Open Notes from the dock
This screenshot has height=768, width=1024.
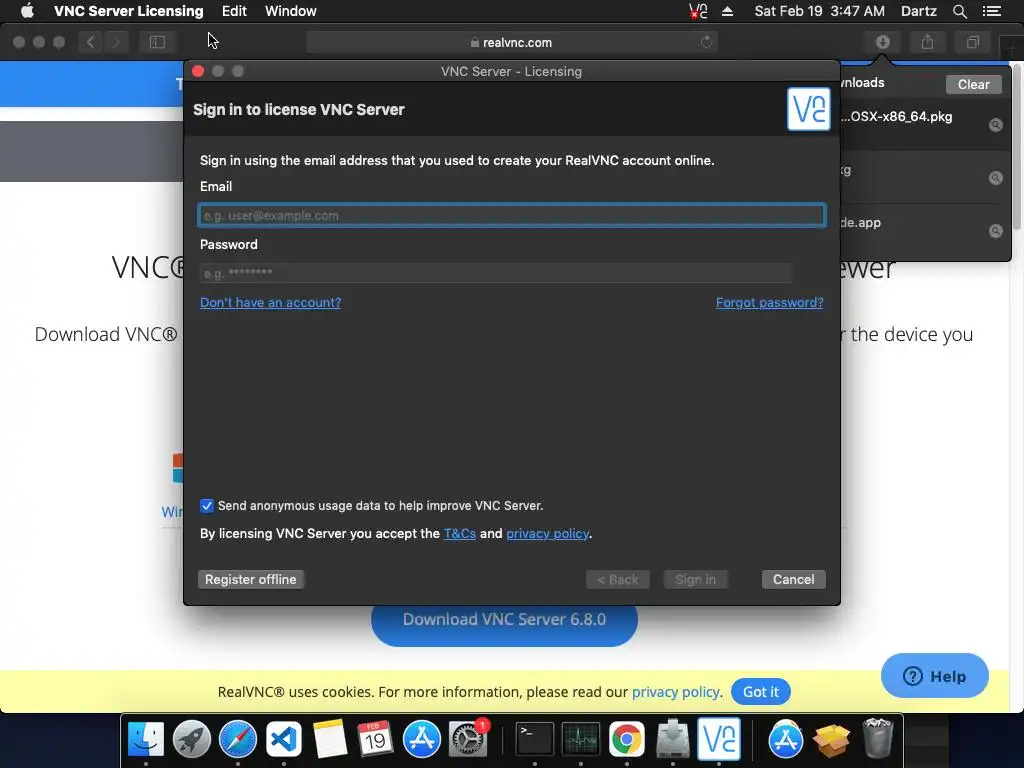[x=330, y=739]
